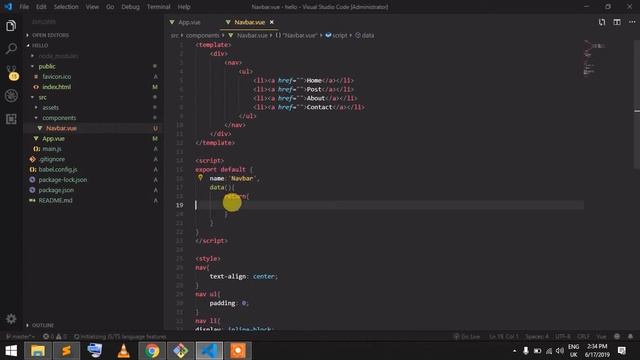This screenshot has width=640, height=360.
Task: Open the Selection menu
Action: 66,7
